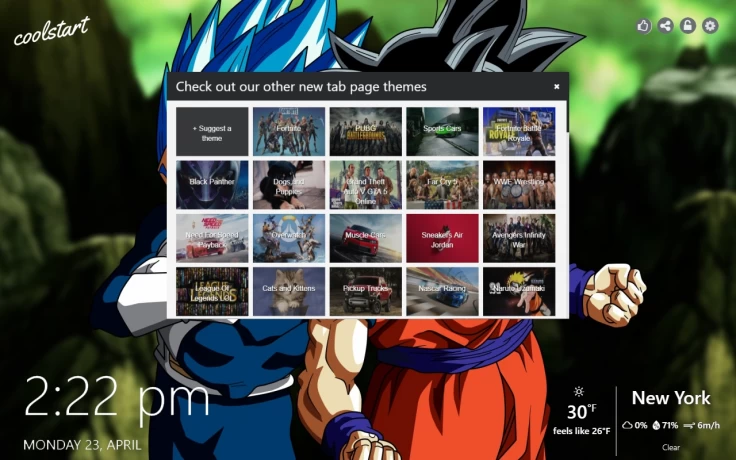Click the feels like 26°F text
The height and width of the screenshot is (460, 736).
(x=582, y=431)
